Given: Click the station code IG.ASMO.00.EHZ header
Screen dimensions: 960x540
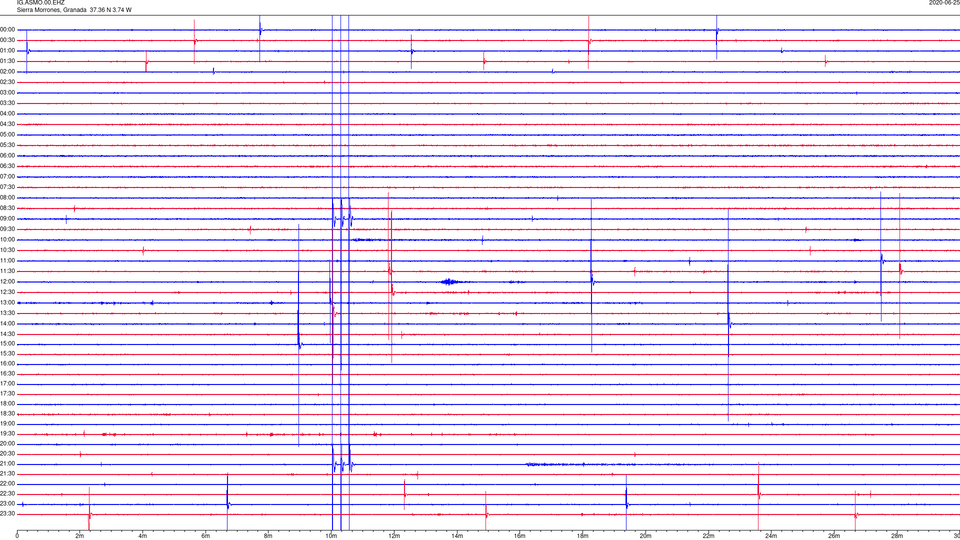Looking at the screenshot, I should tap(40, 2).
